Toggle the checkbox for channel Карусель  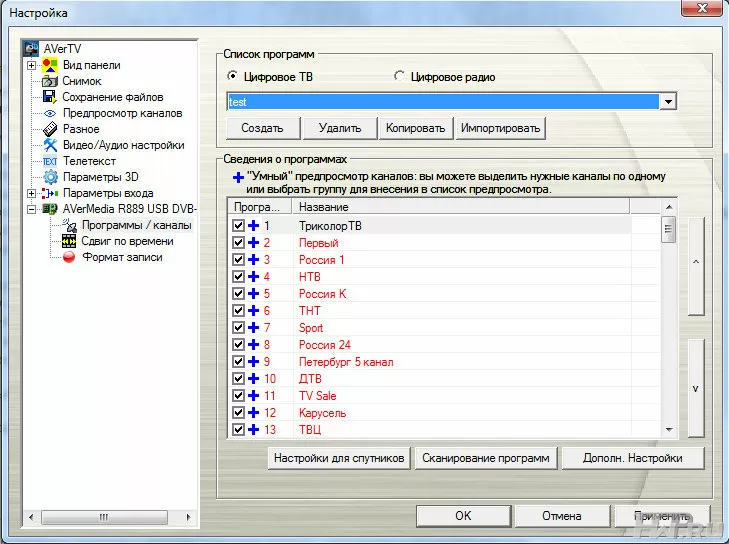[x=238, y=413]
